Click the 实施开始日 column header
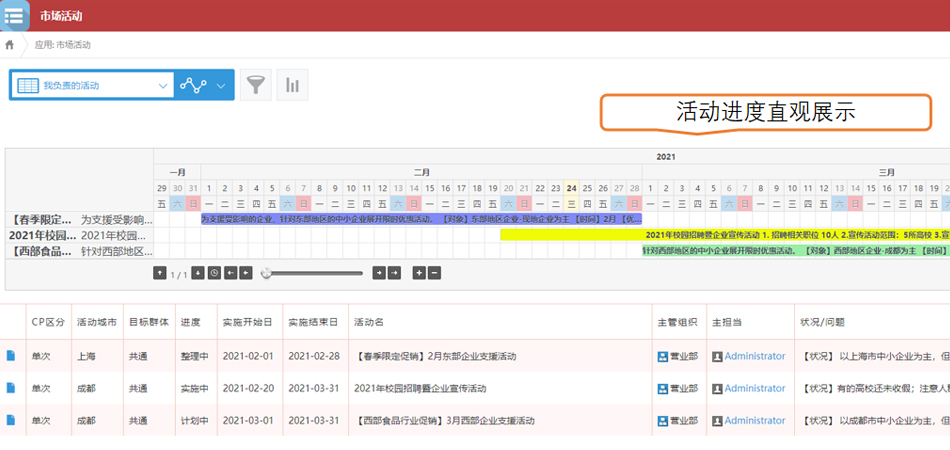 [246, 322]
